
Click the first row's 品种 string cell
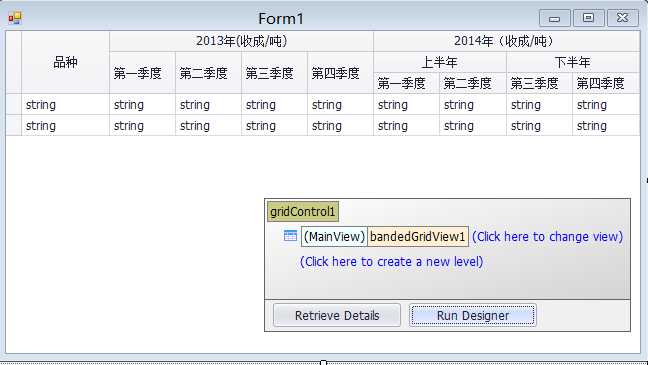pyautogui.click(x=65, y=105)
